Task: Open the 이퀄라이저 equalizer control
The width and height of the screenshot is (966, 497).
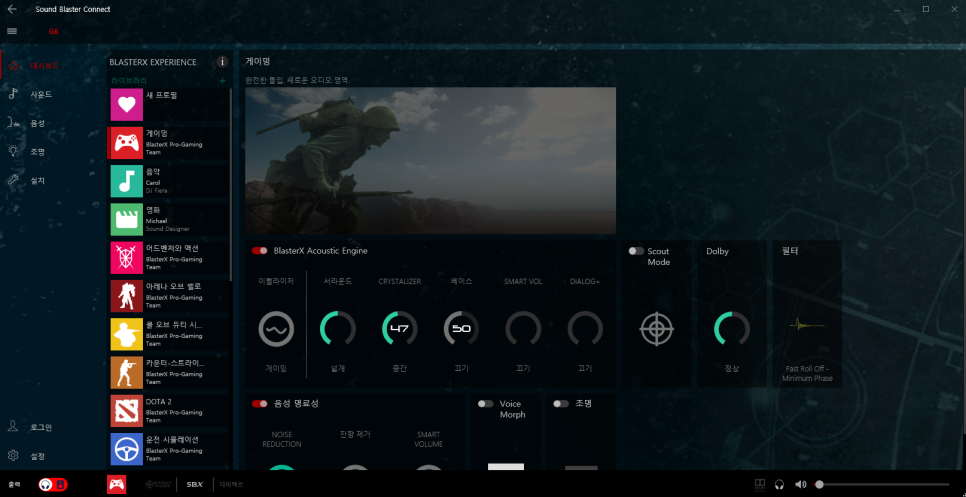Action: point(276,329)
